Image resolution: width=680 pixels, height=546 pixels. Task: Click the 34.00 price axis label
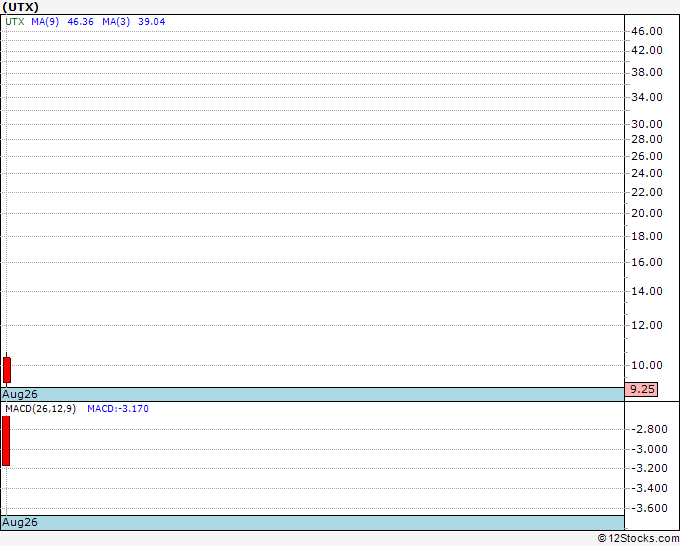pos(647,97)
